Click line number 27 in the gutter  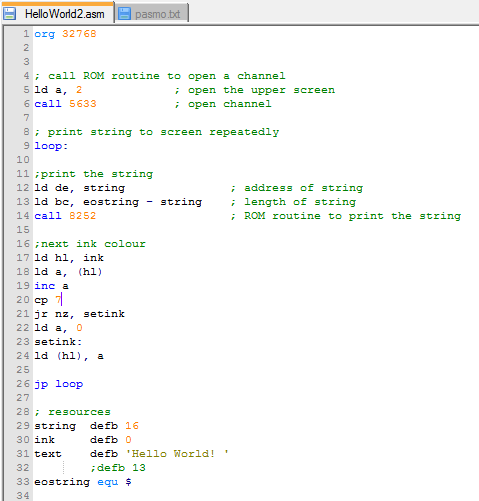pyautogui.click(x=23, y=398)
